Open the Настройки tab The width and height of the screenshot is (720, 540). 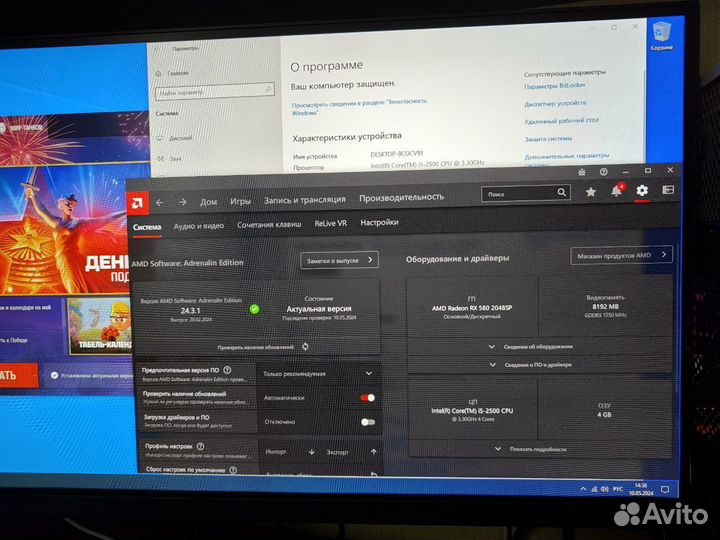point(379,222)
